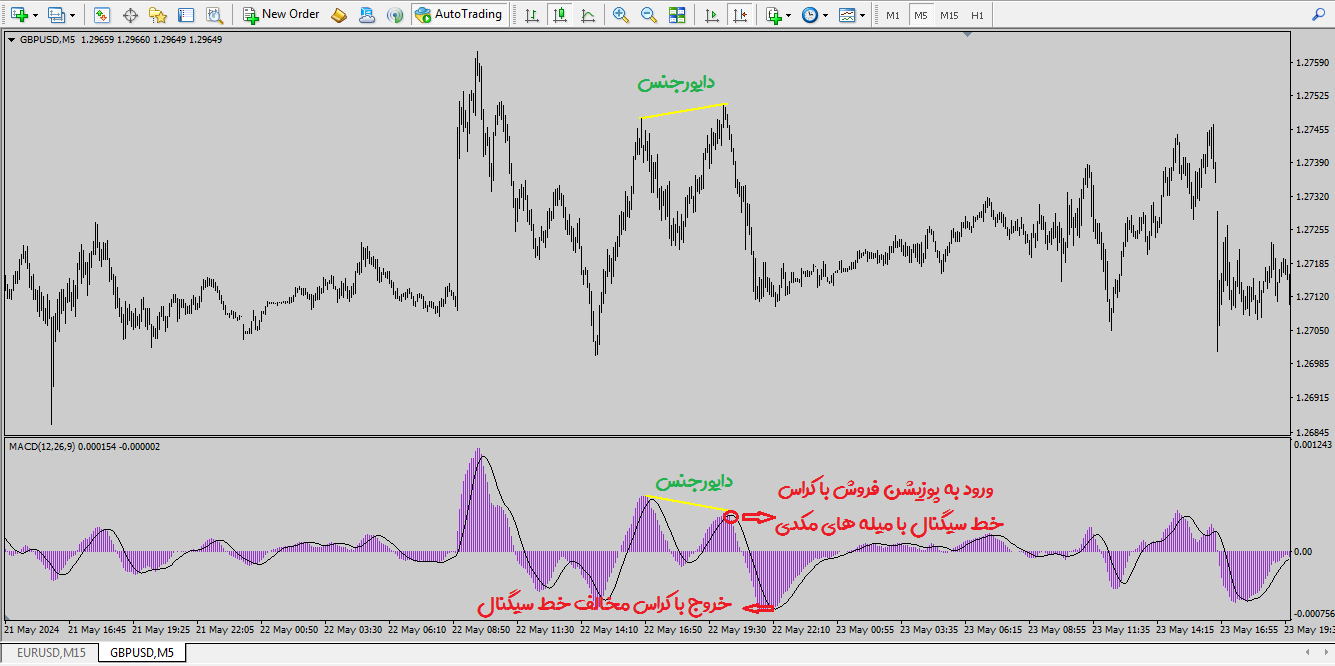Open the Market Watch window icon
1335x666 pixels.
pos(102,15)
